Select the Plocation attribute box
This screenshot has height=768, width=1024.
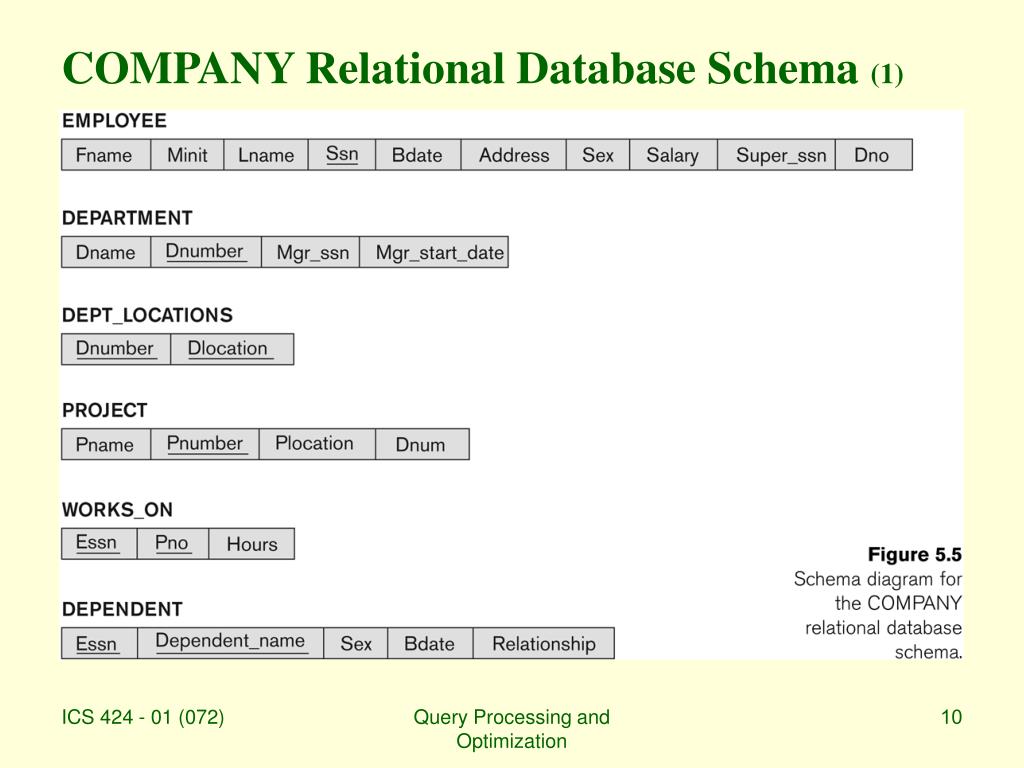coord(317,444)
